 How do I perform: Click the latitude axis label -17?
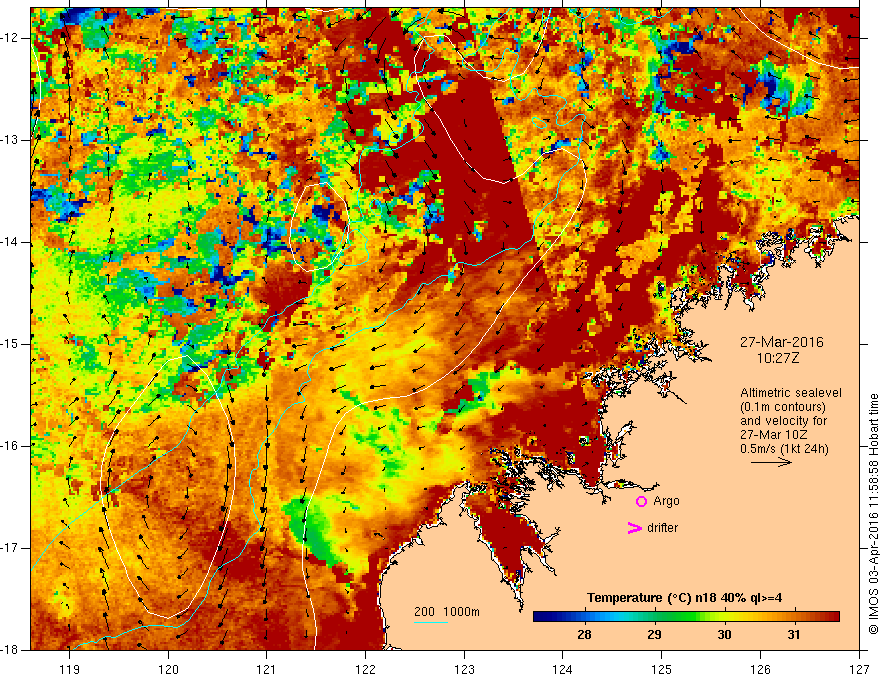coord(10,548)
